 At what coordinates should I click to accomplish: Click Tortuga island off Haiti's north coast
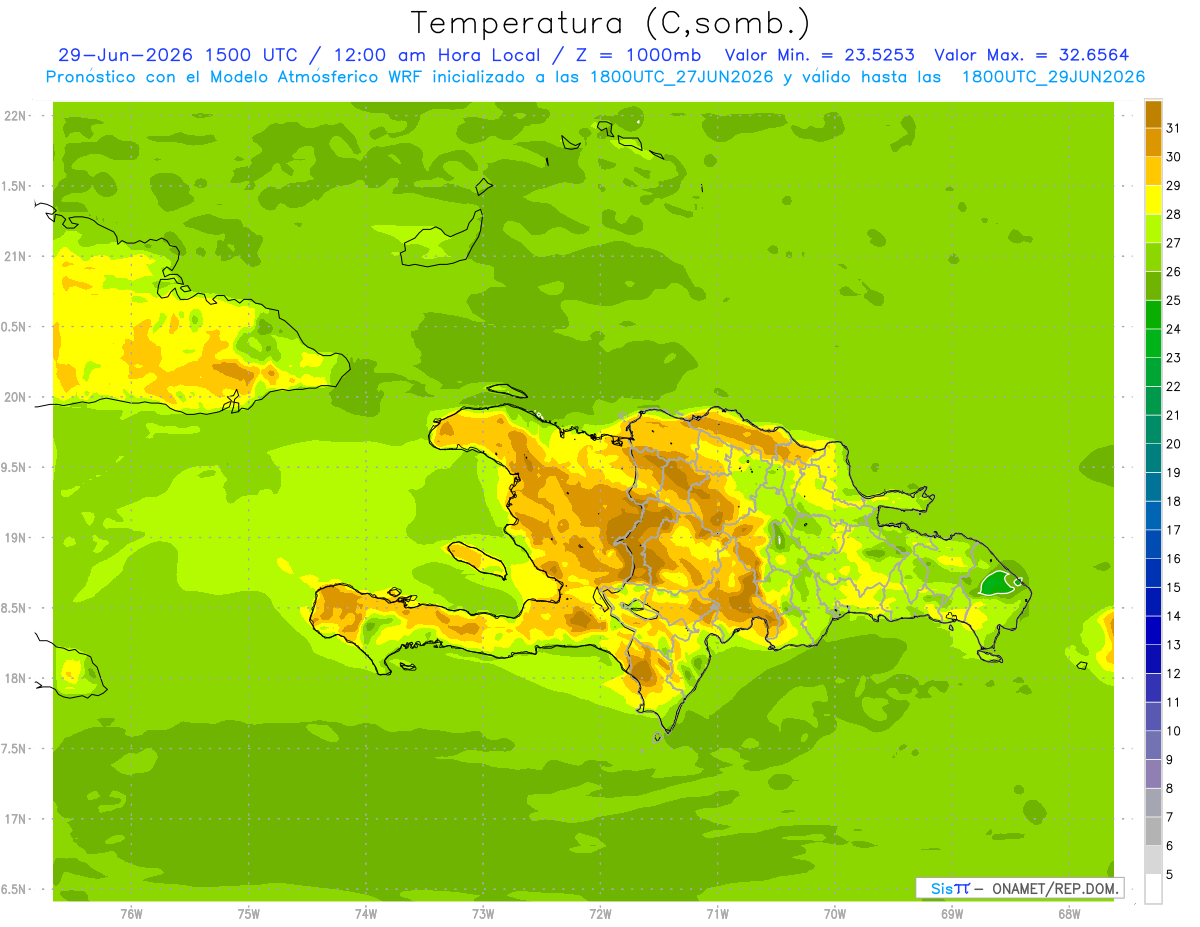click(x=508, y=391)
